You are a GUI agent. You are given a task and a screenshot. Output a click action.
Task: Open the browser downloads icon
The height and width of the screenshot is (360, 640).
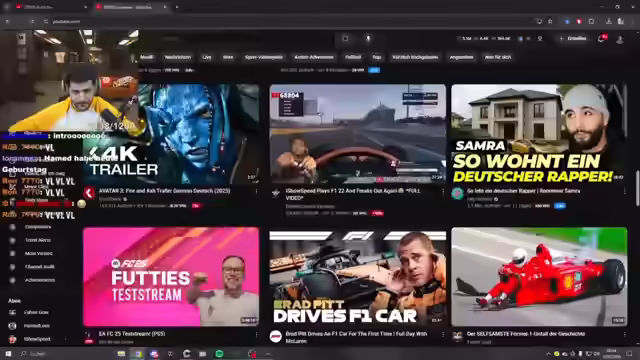[609, 21]
